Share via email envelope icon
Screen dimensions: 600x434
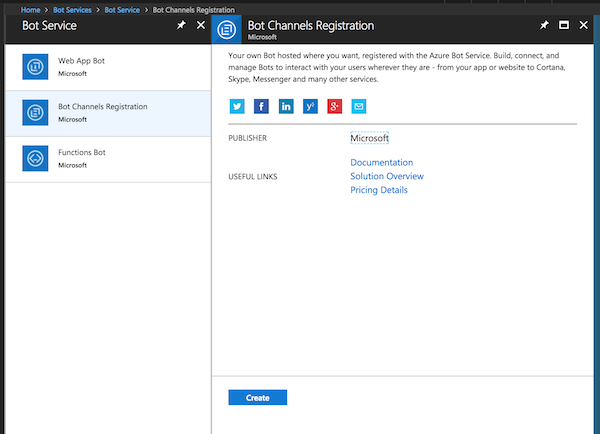click(x=359, y=106)
